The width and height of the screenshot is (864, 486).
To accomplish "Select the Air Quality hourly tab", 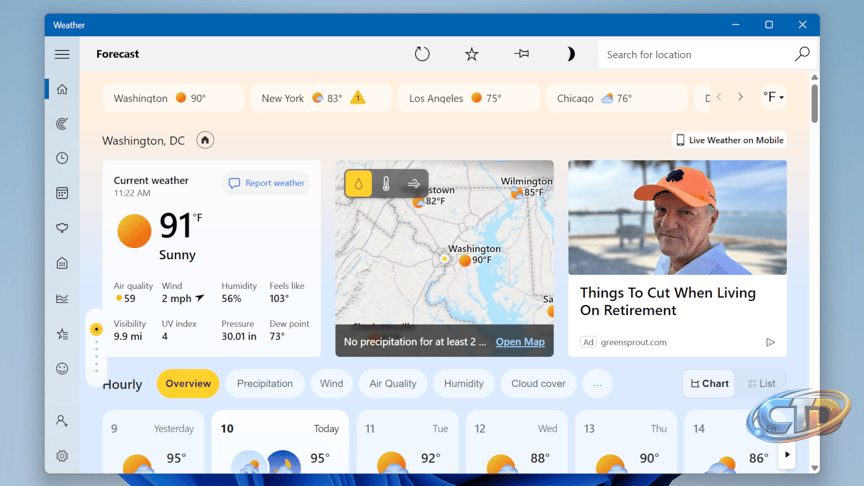I will tap(393, 384).
